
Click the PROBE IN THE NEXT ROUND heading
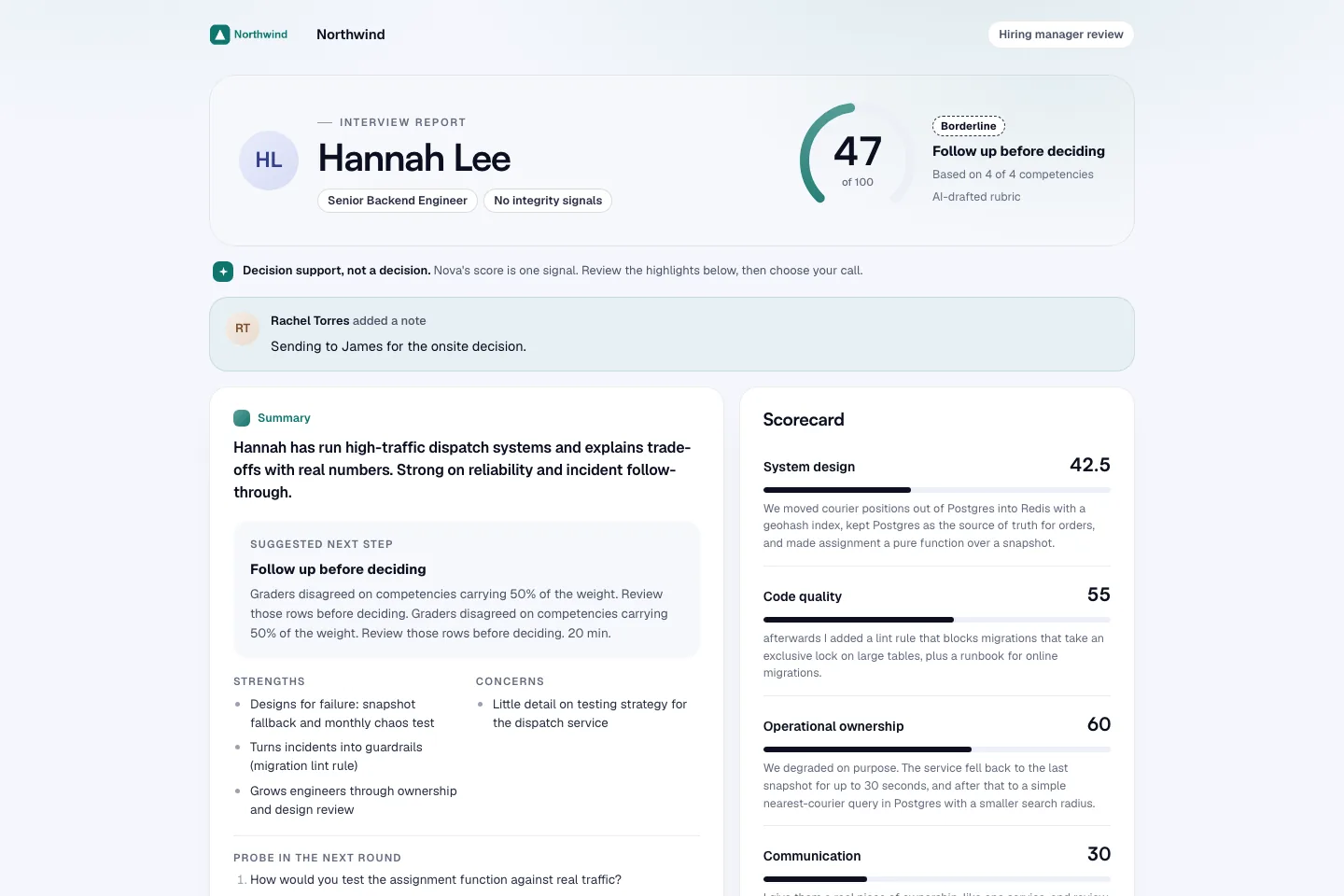[x=317, y=858]
